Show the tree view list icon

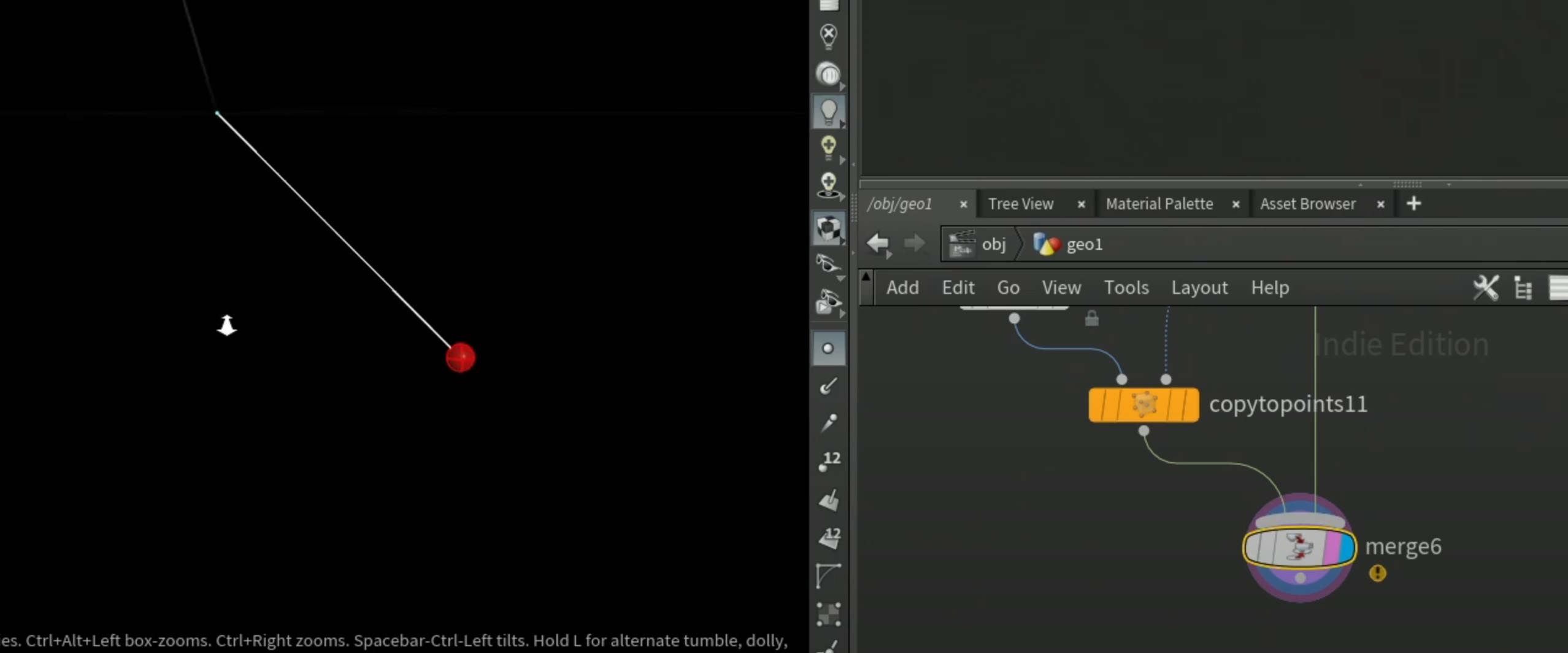click(1523, 288)
